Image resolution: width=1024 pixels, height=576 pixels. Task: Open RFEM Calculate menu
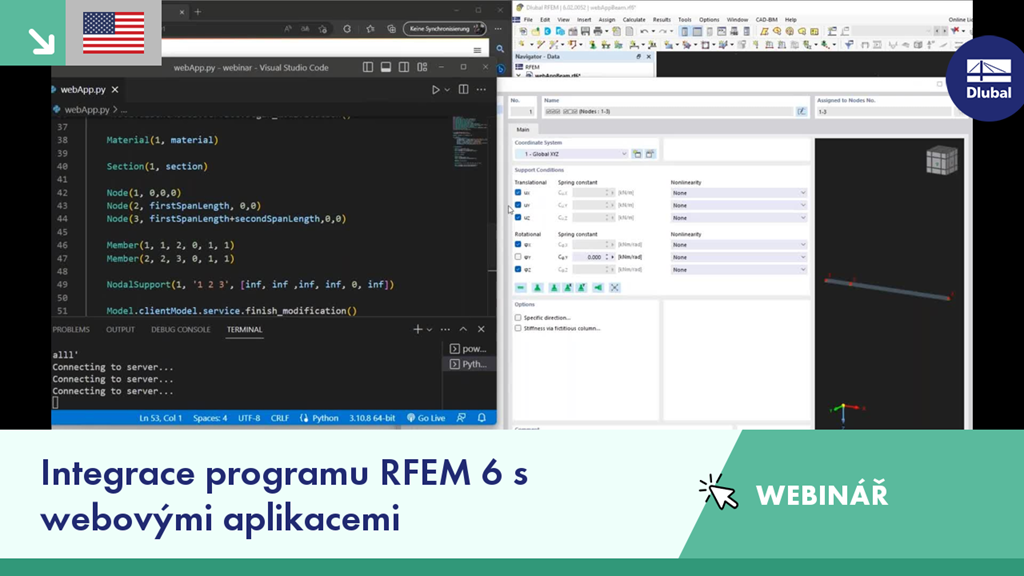[x=633, y=20]
